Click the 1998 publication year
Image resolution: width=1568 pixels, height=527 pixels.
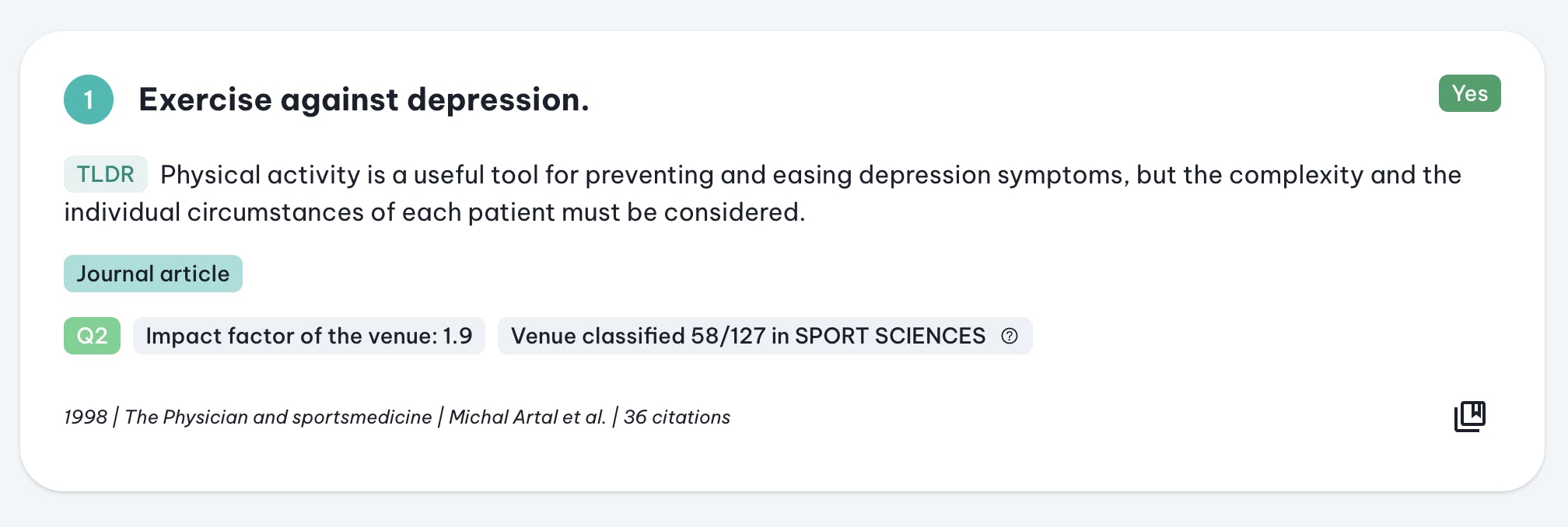(86, 417)
